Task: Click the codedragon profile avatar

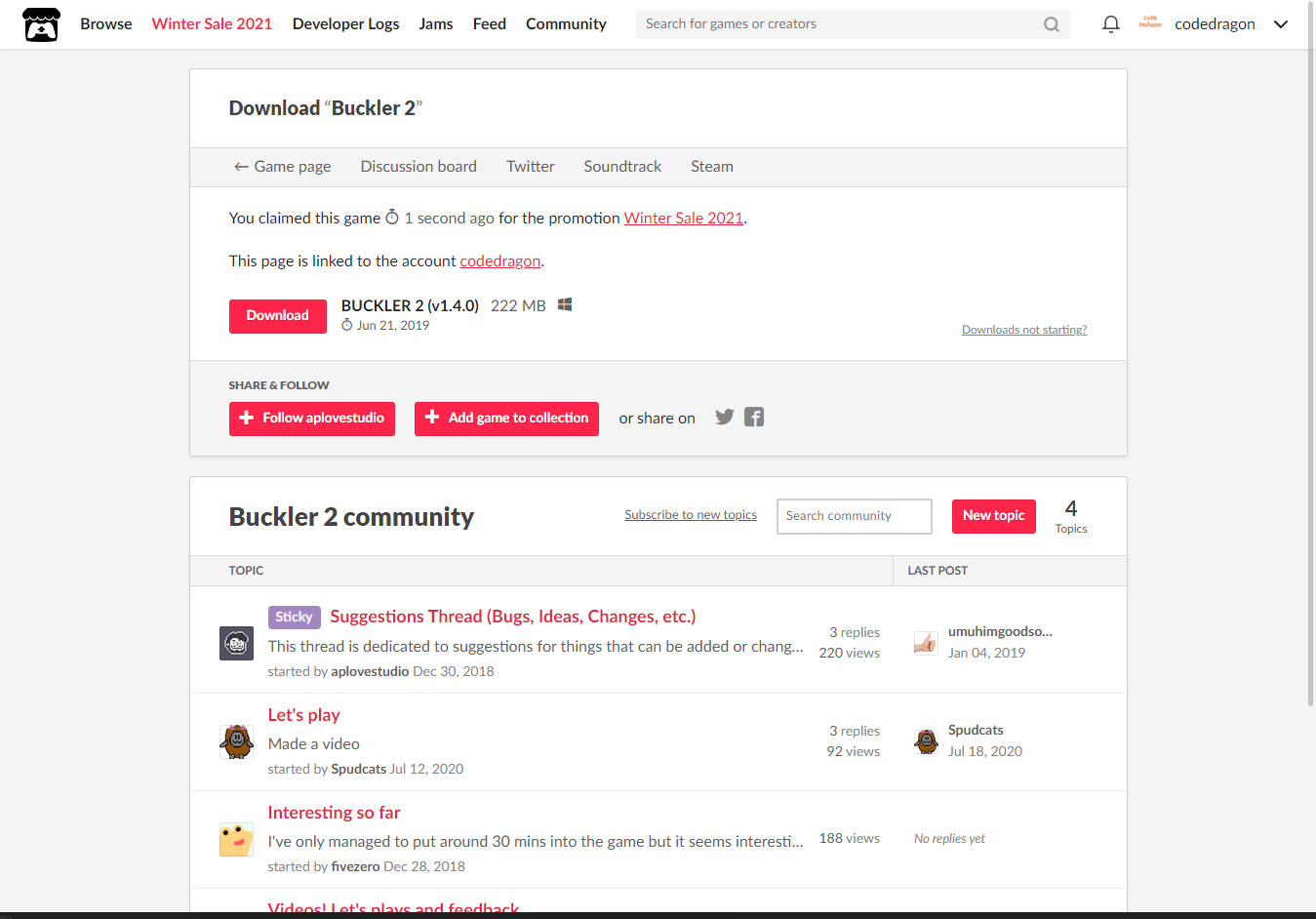Action: point(1150,24)
